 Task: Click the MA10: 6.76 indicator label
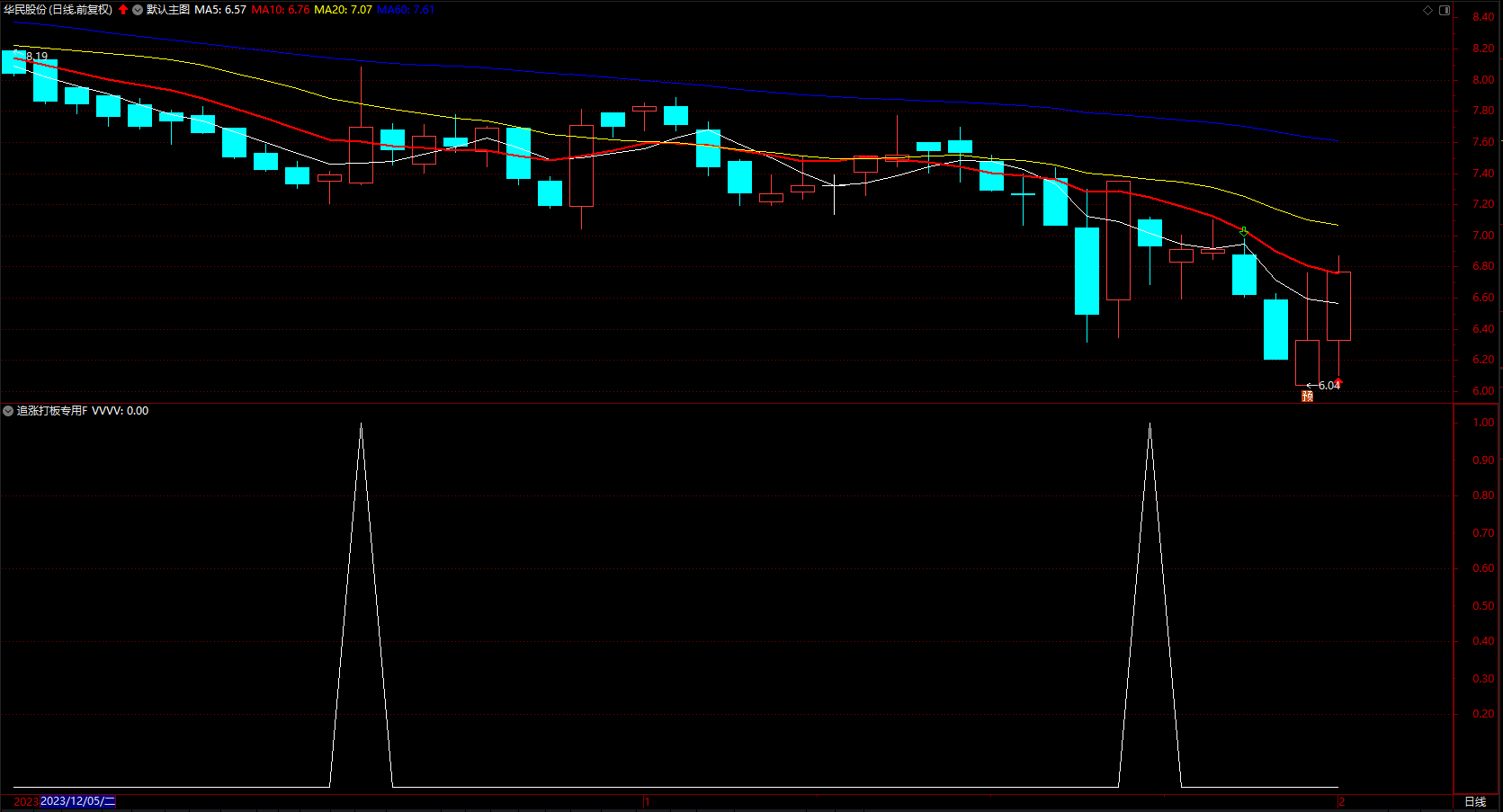[281, 10]
